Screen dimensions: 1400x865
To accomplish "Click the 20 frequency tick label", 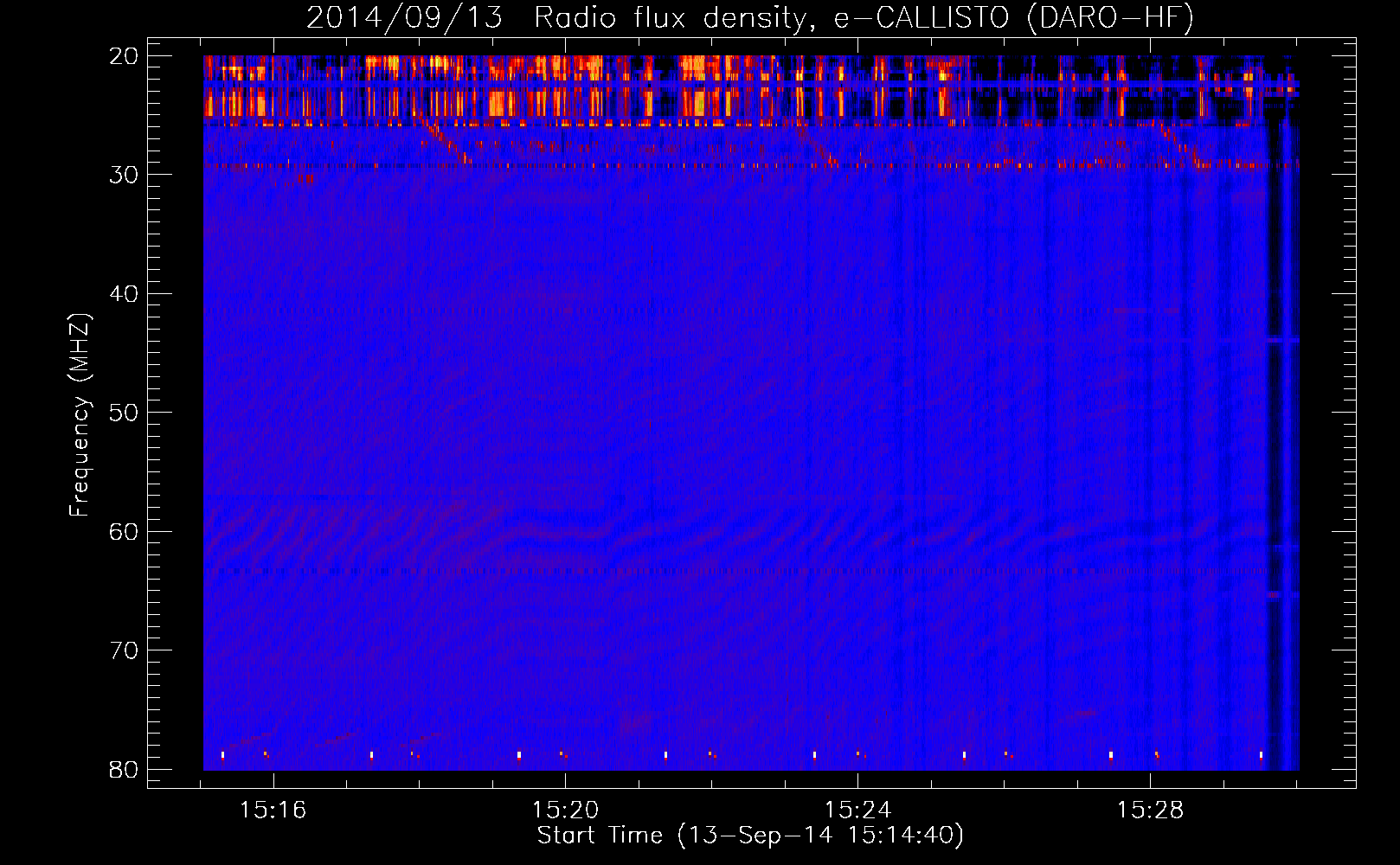I will pyautogui.click(x=125, y=56).
